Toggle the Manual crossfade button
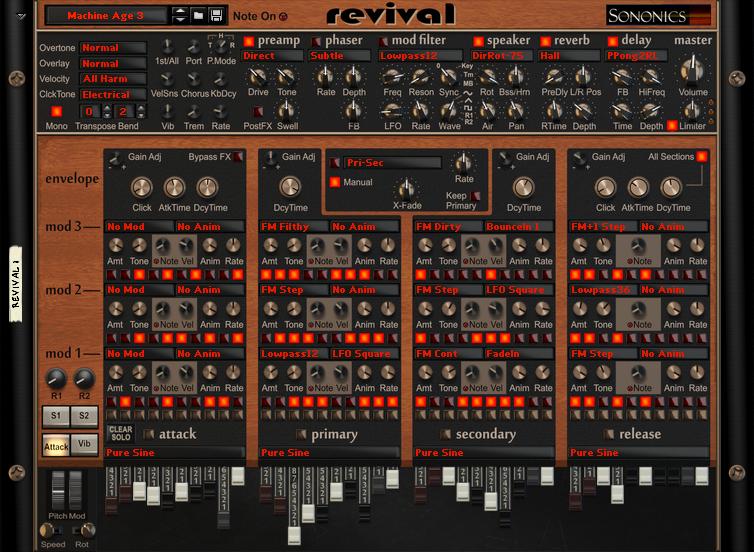The width and height of the screenshot is (754, 552). click(x=335, y=182)
